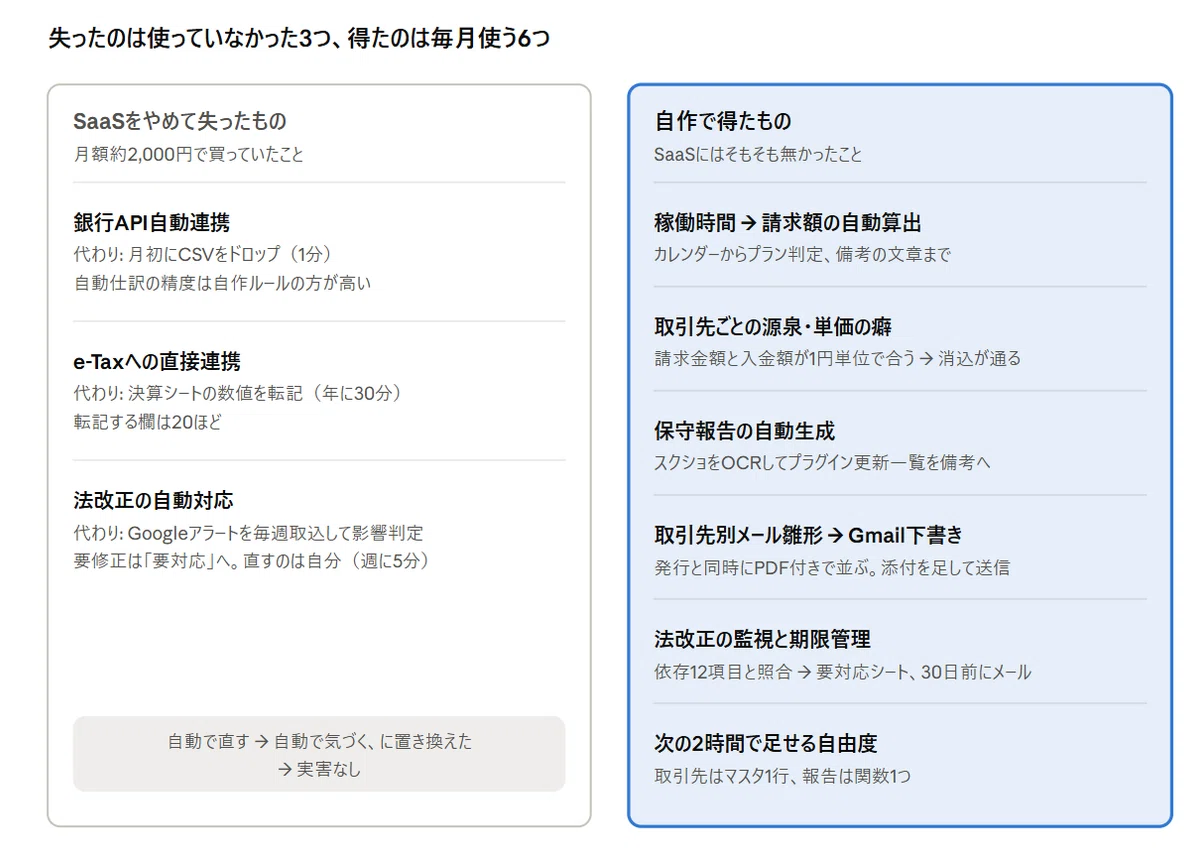Image resolution: width=1200 pixels, height=863 pixels.
Task: Click the line 発行と同時にPDF付きで並ぶ。添付を足して送信
Action: pos(832,567)
